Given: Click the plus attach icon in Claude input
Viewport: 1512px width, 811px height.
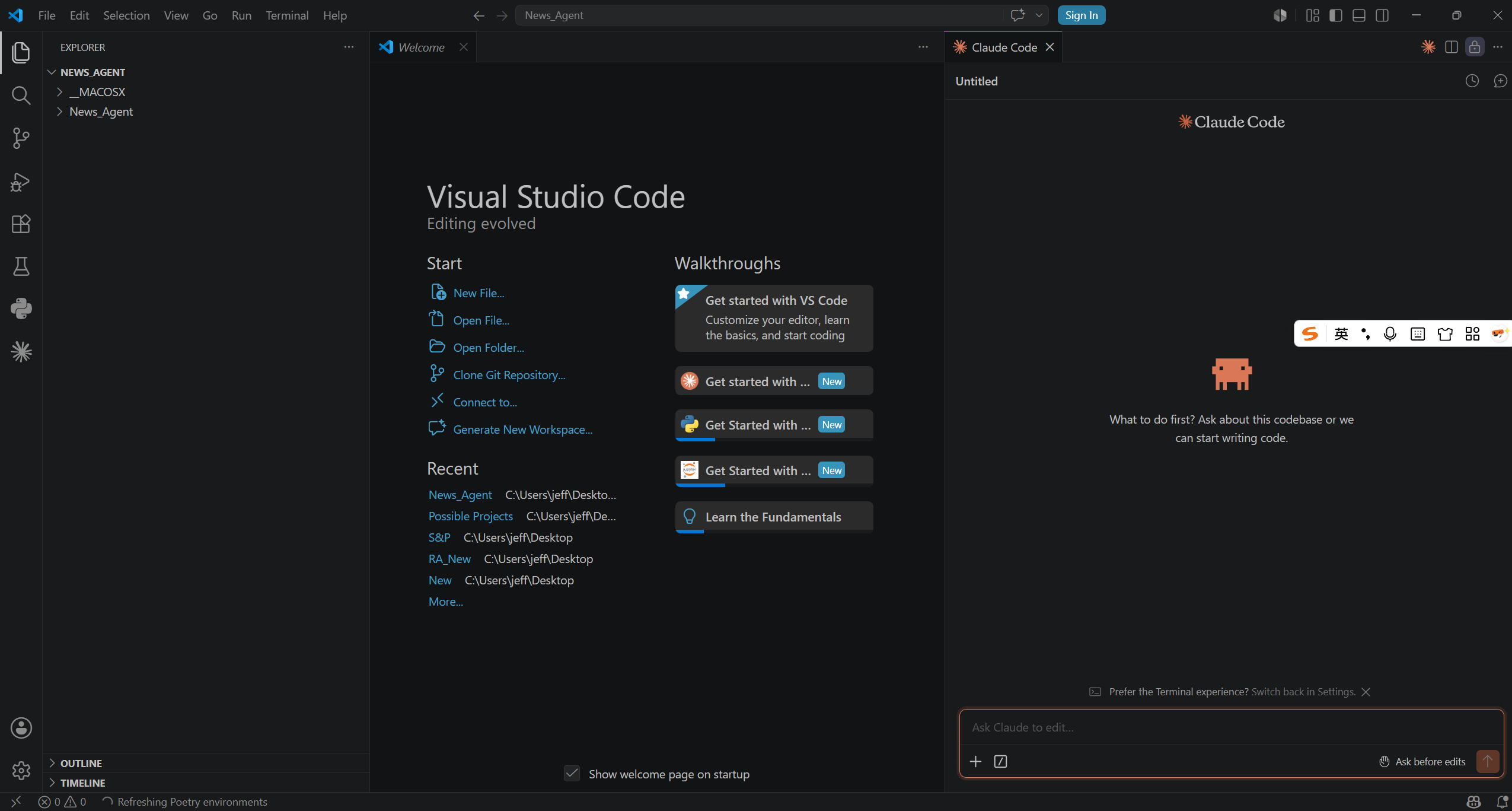Looking at the screenshot, I should click(x=975, y=761).
